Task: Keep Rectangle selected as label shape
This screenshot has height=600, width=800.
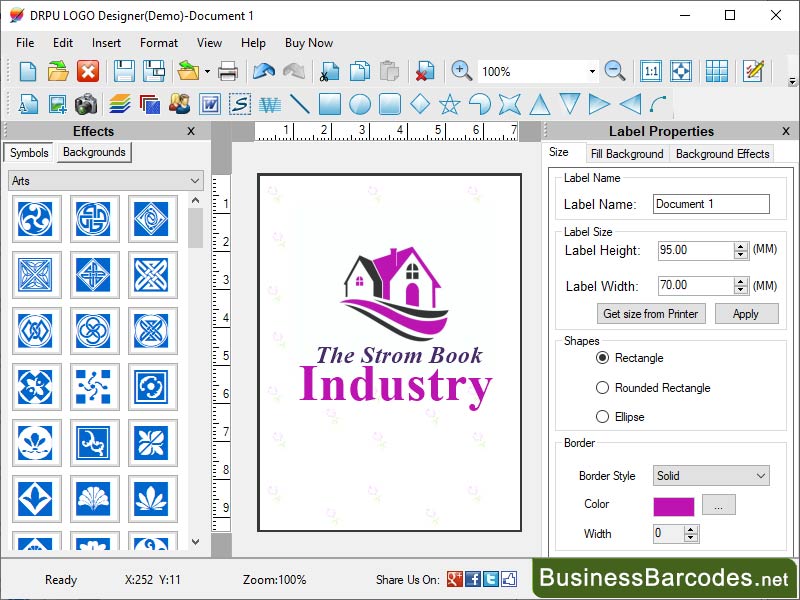Action: click(x=603, y=357)
